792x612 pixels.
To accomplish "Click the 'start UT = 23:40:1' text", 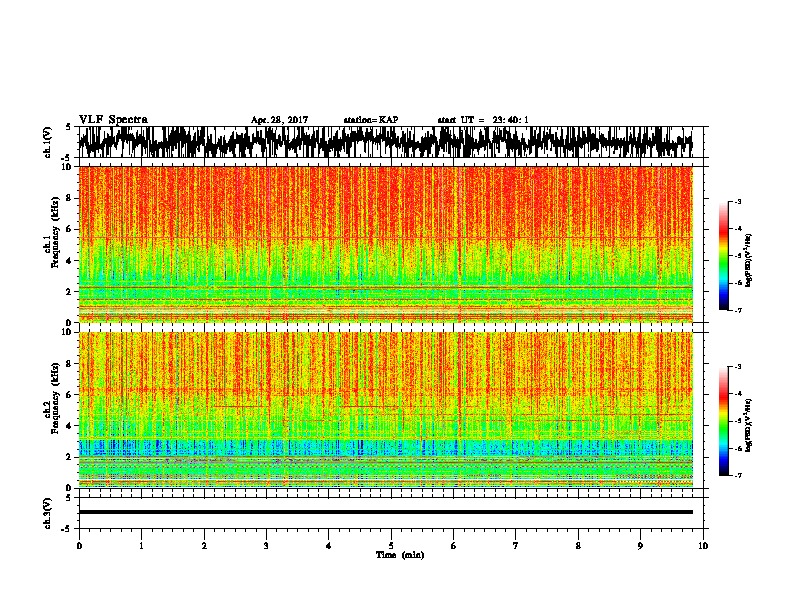I will (x=483, y=120).
